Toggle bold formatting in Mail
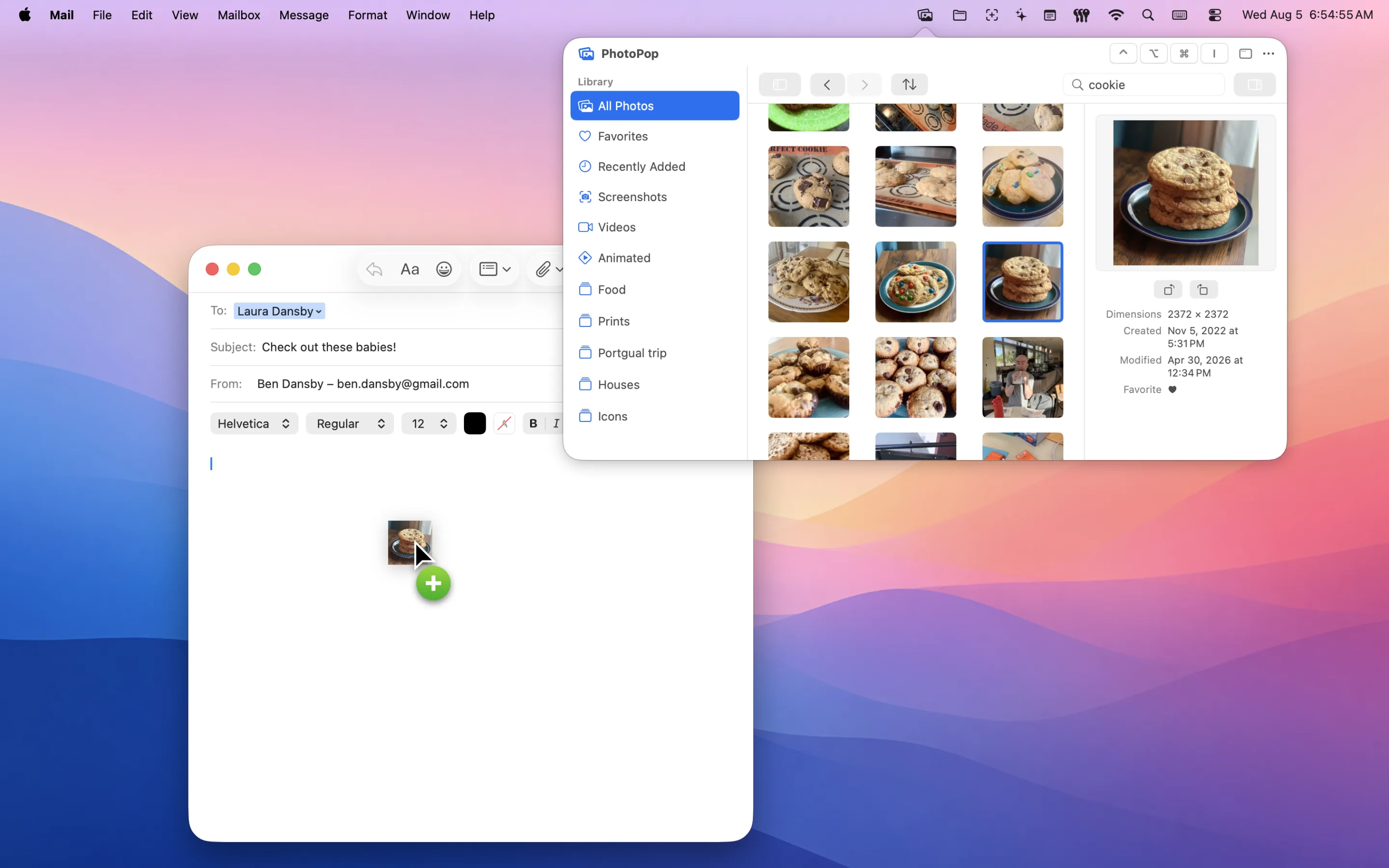Viewport: 1389px width, 868px height. click(532, 423)
